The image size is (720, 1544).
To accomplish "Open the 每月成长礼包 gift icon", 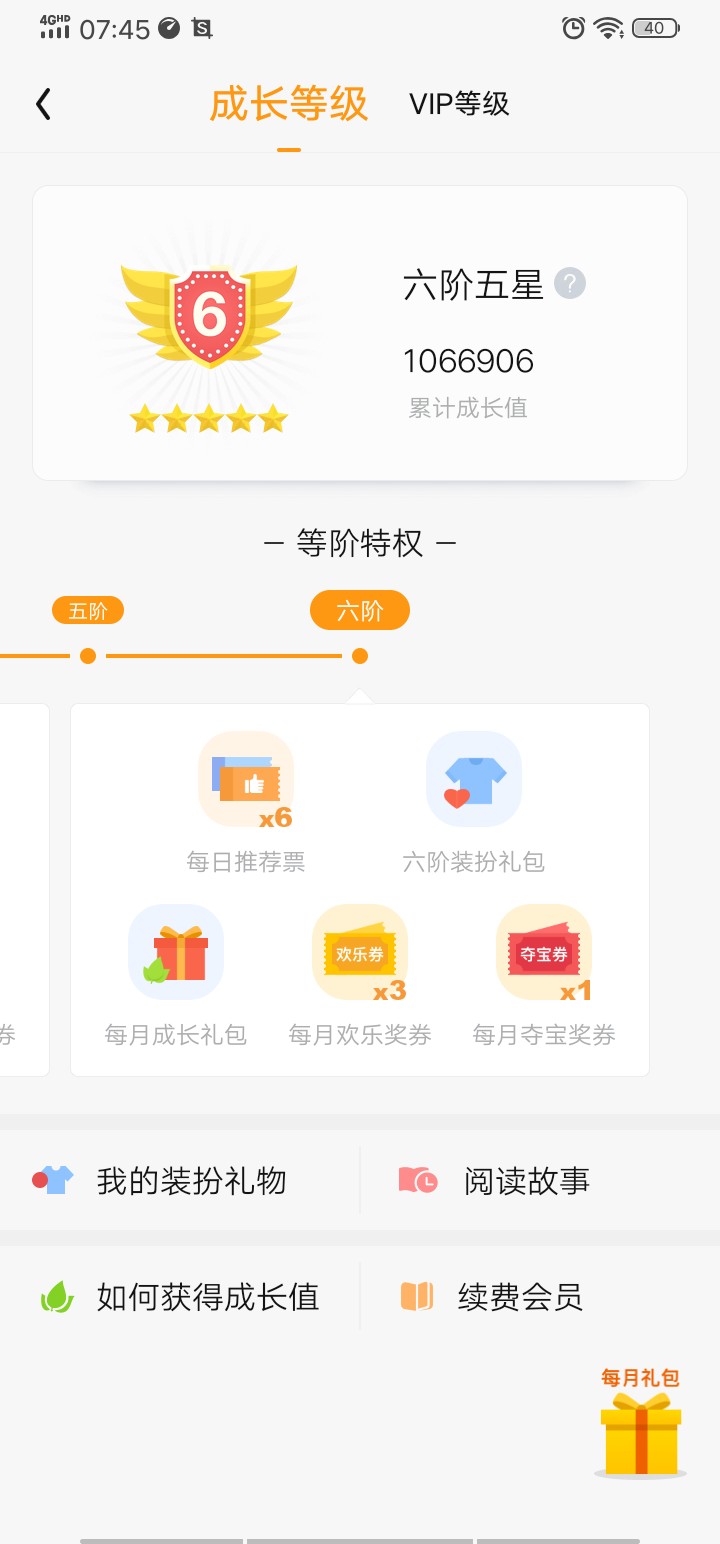I will coord(176,952).
